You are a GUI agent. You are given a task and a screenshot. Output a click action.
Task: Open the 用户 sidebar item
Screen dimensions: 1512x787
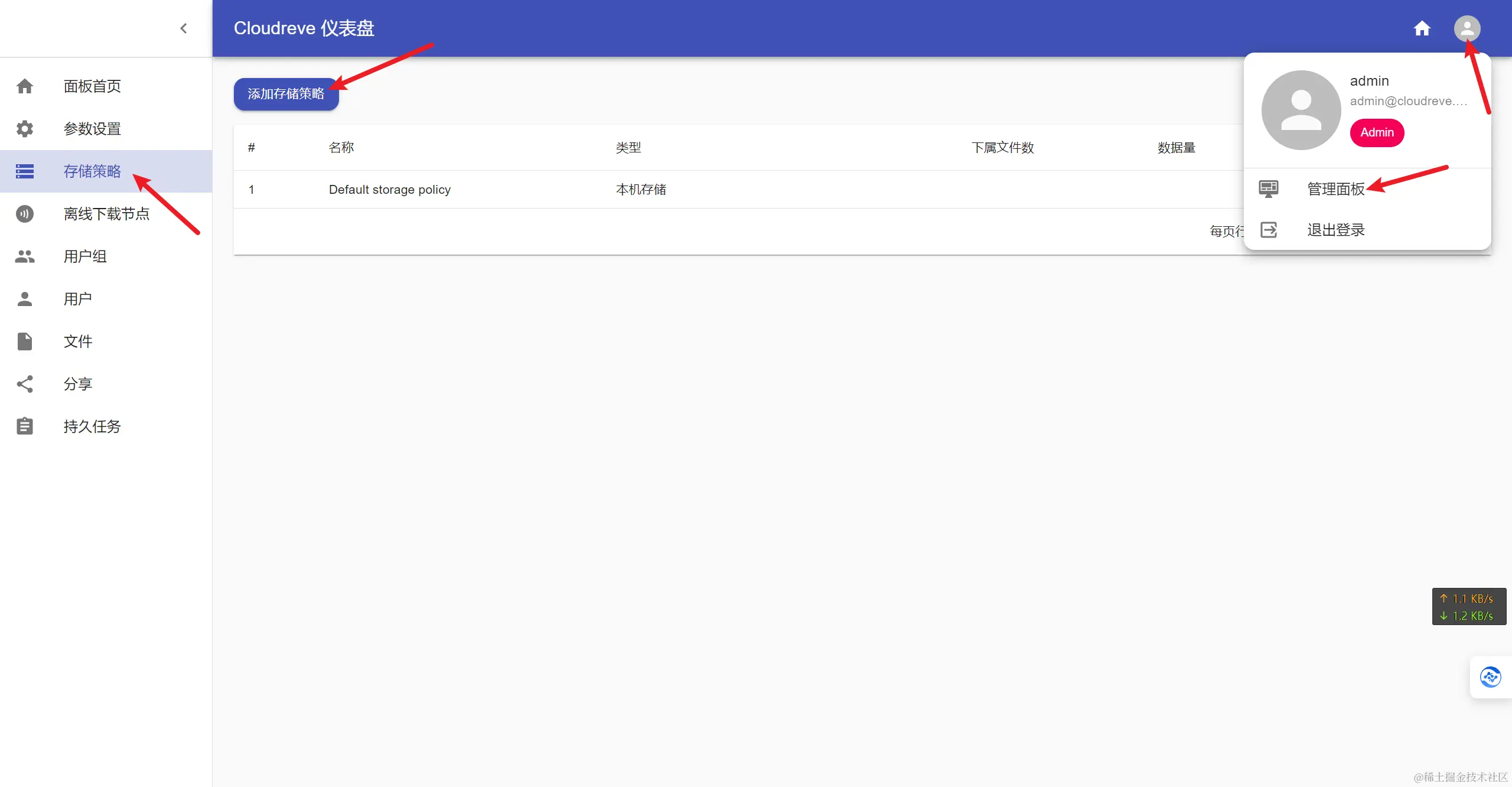point(78,299)
